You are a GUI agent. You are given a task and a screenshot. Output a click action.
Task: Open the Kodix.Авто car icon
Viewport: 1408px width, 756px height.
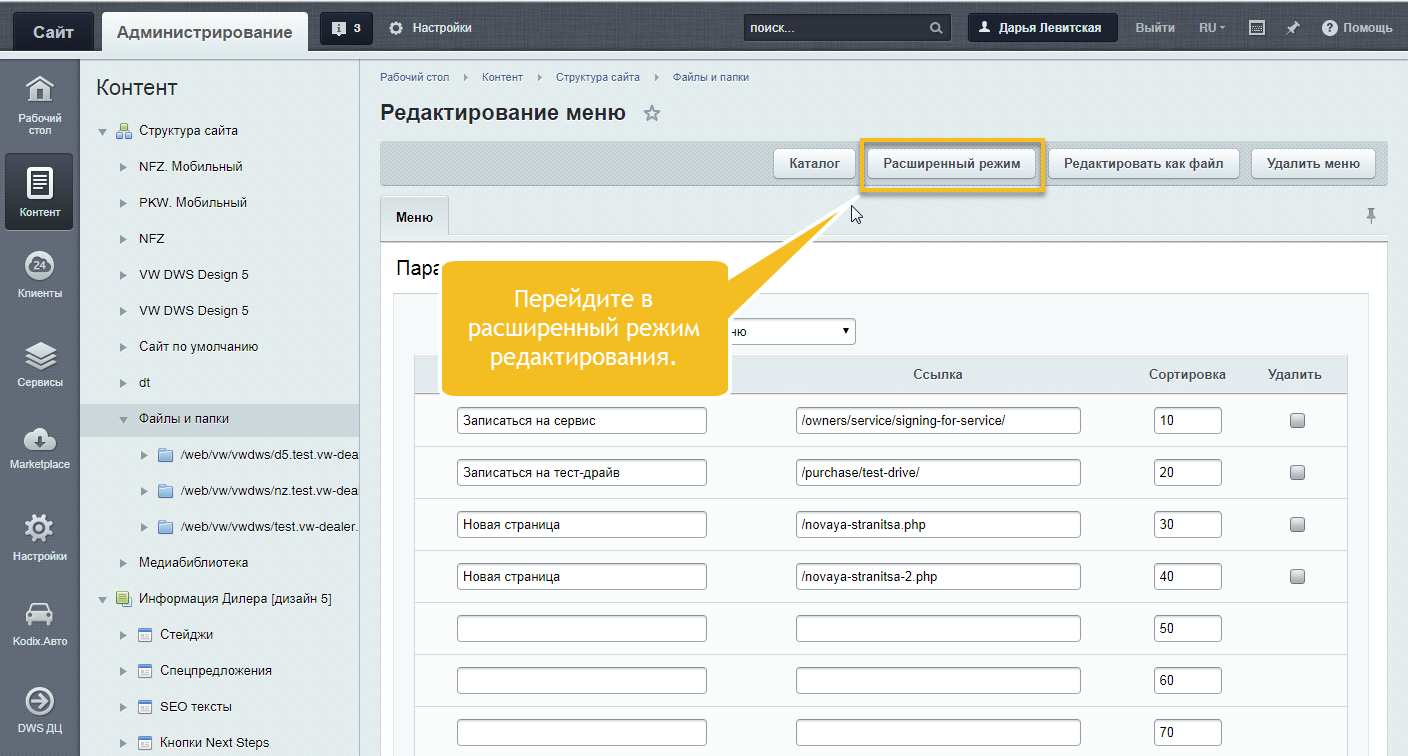pyautogui.click(x=39, y=624)
